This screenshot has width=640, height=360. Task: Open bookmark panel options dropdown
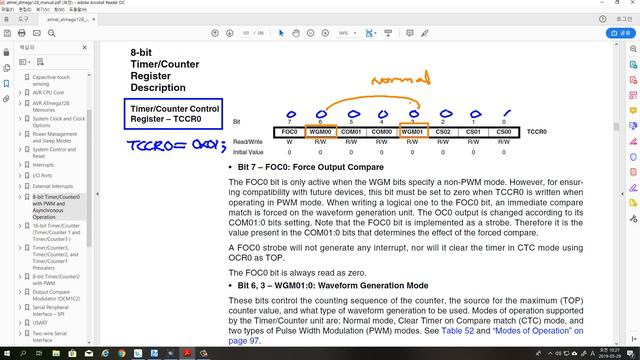[24, 62]
